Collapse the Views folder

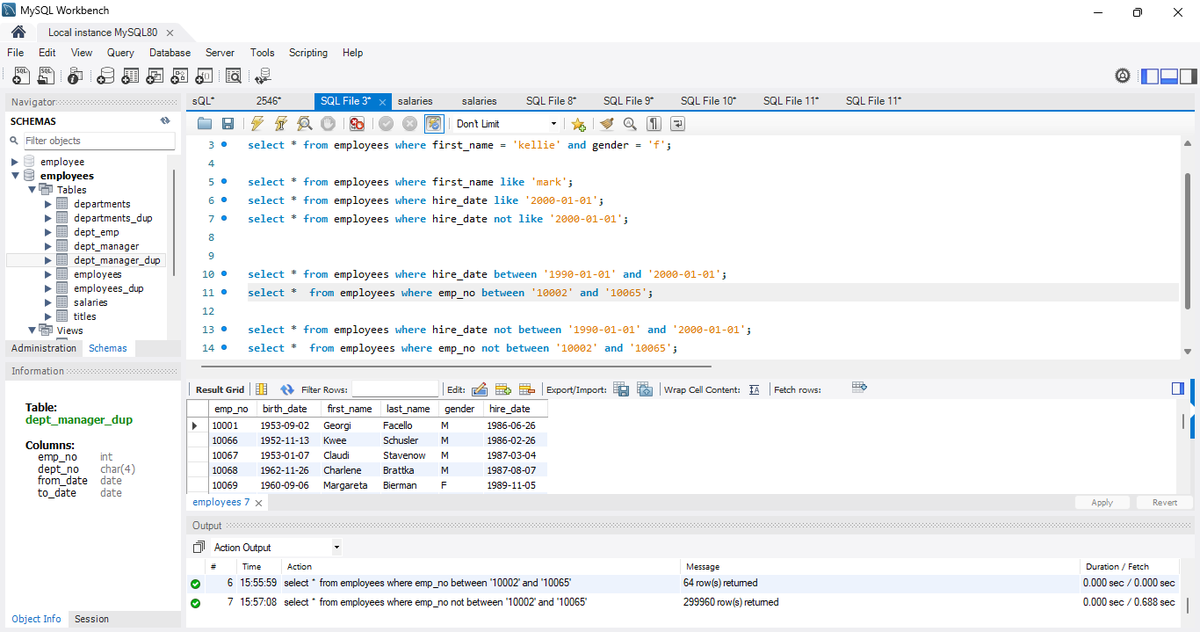tap(32, 330)
